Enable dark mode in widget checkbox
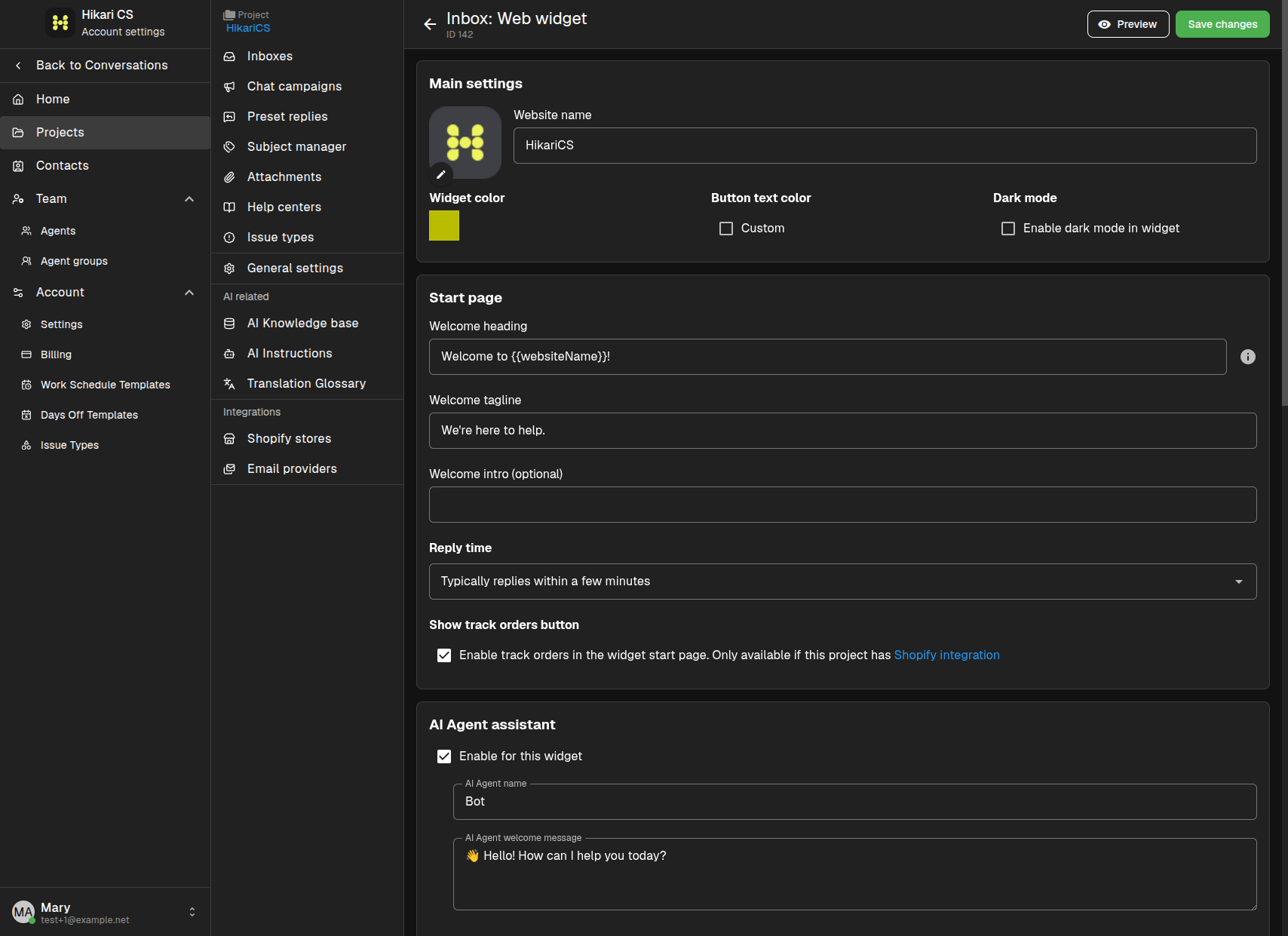Image resolution: width=1288 pixels, height=936 pixels. pyautogui.click(x=1008, y=229)
